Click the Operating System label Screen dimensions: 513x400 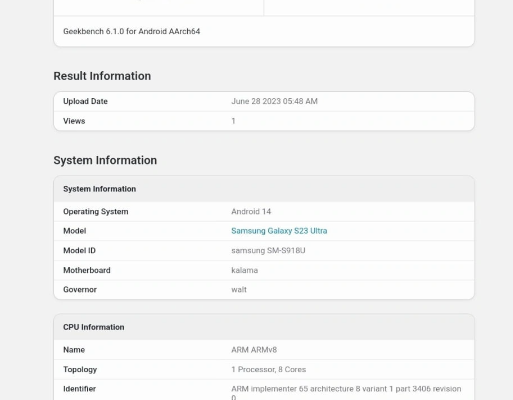(x=96, y=212)
